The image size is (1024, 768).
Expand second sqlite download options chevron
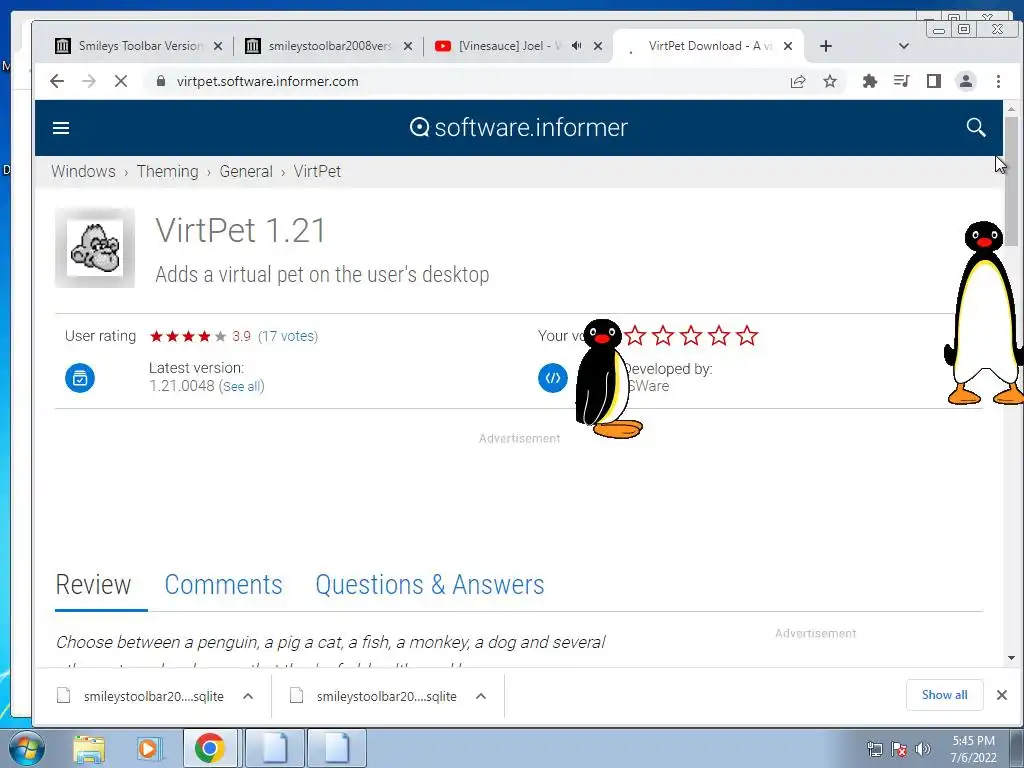481,696
